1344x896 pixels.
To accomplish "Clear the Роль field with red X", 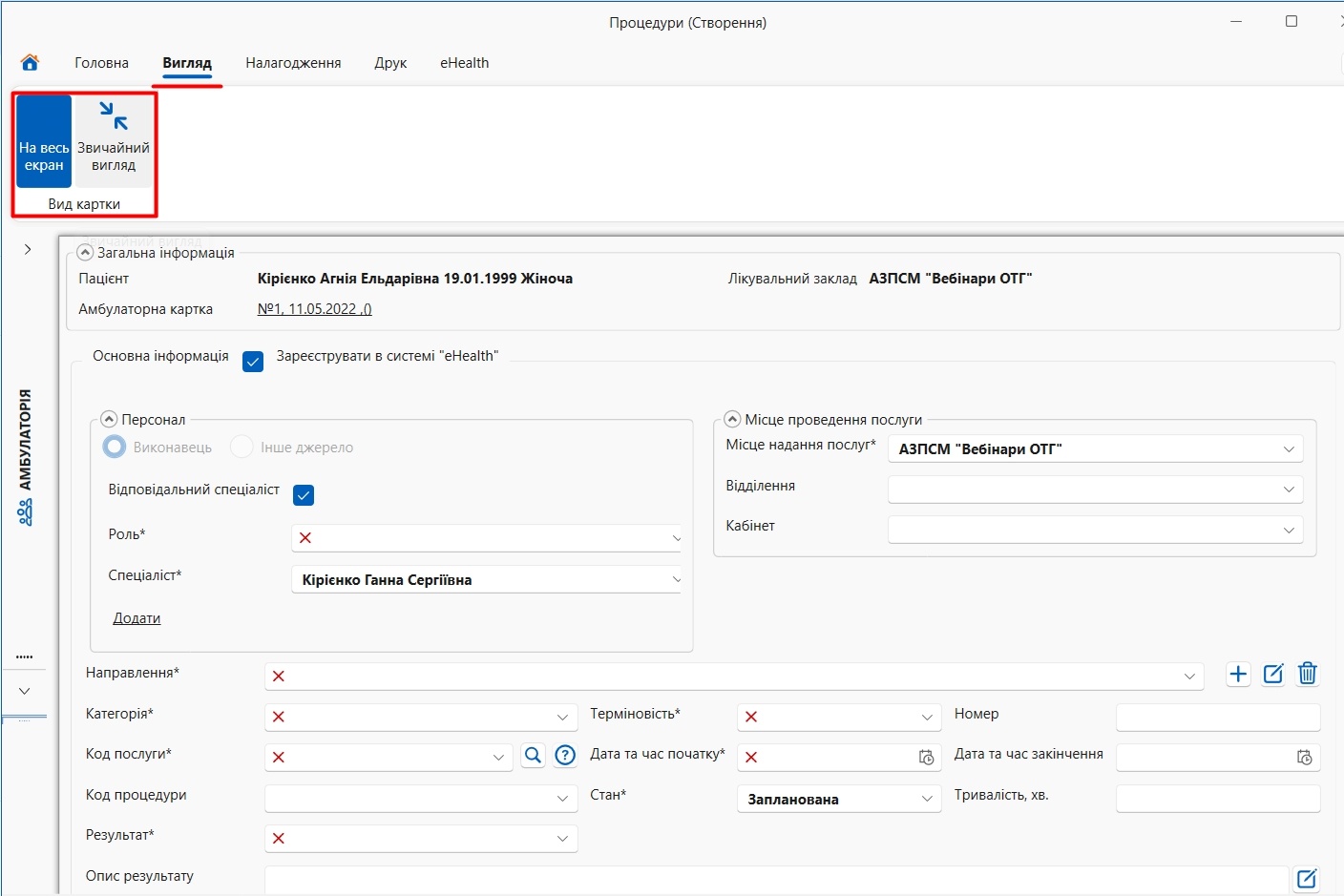I will [305, 538].
